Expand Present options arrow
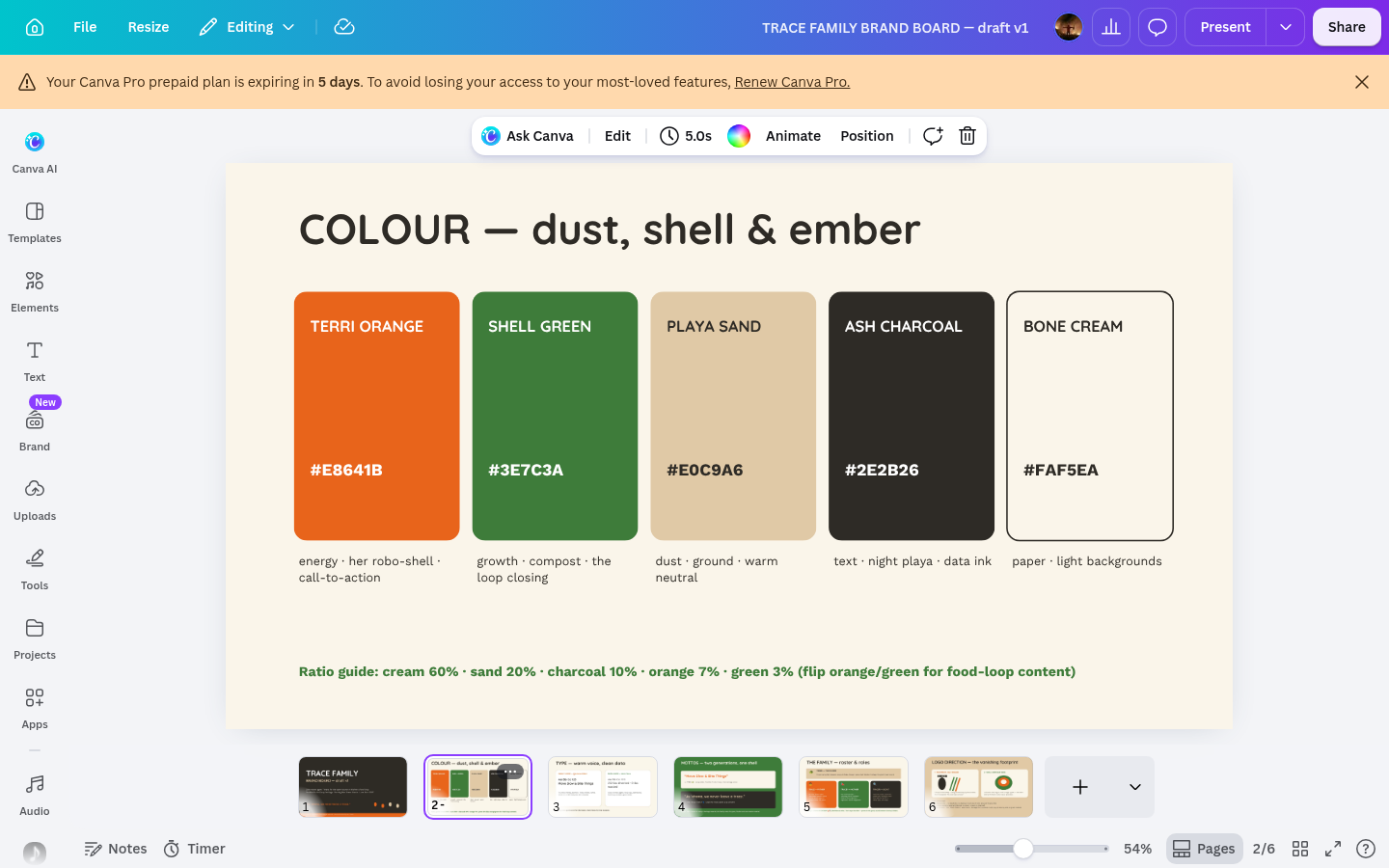 pyautogui.click(x=1286, y=27)
